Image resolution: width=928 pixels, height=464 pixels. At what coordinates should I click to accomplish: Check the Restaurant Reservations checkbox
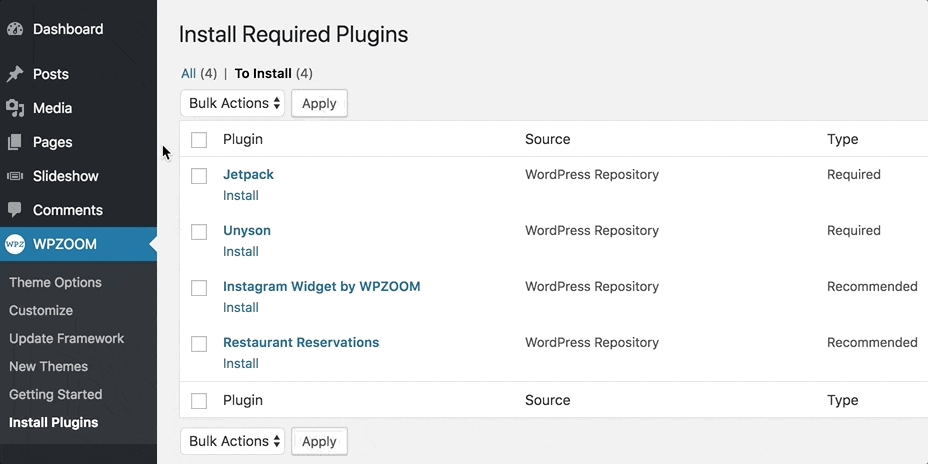199,344
